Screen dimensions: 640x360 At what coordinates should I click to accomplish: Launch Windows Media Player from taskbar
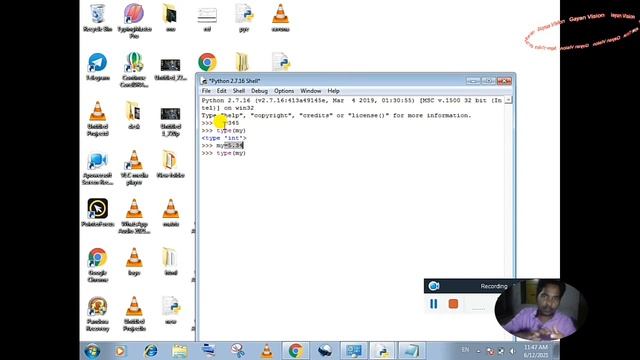tap(120, 351)
